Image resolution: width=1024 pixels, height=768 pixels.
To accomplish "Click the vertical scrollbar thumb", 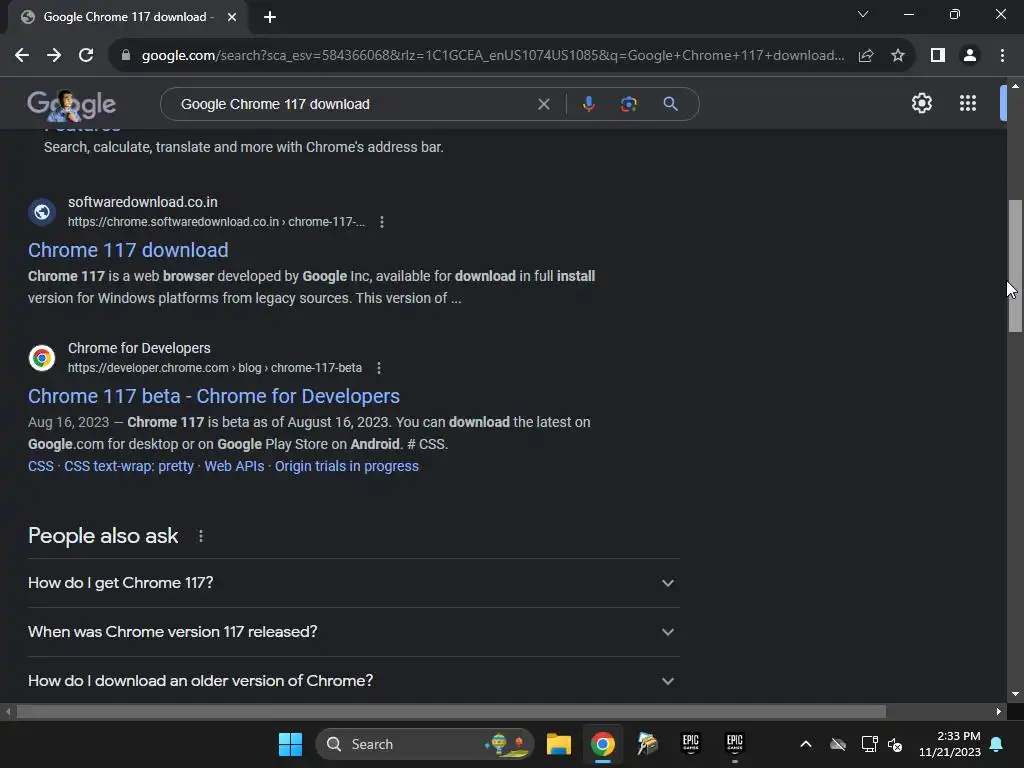I will [1015, 266].
